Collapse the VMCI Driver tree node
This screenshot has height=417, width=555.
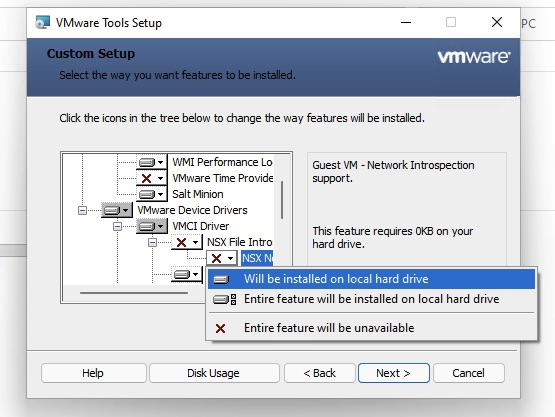point(117,227)
